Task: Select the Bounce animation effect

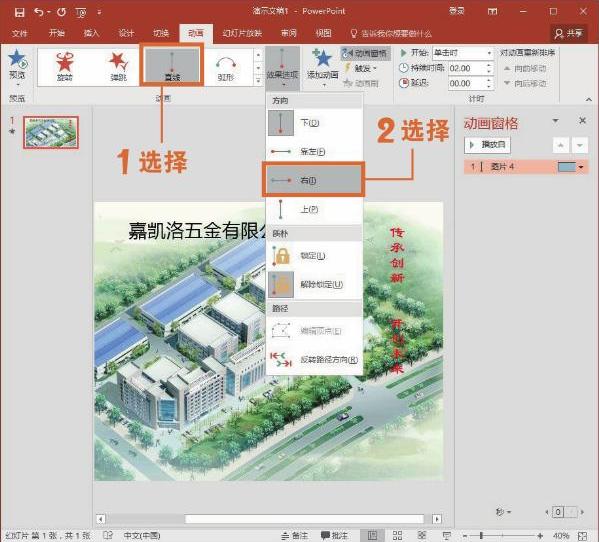Action: point(118,67)
